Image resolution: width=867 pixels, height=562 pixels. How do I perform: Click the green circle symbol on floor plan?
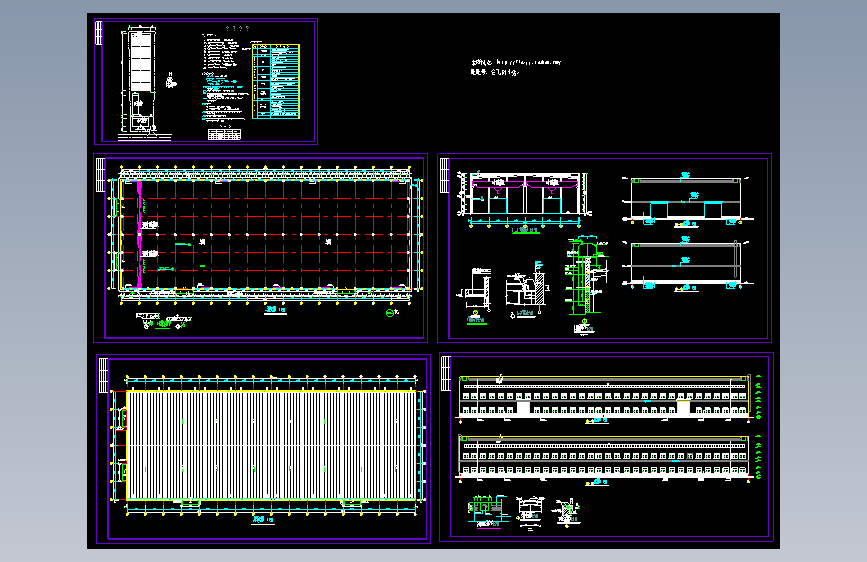coord(390,313)
